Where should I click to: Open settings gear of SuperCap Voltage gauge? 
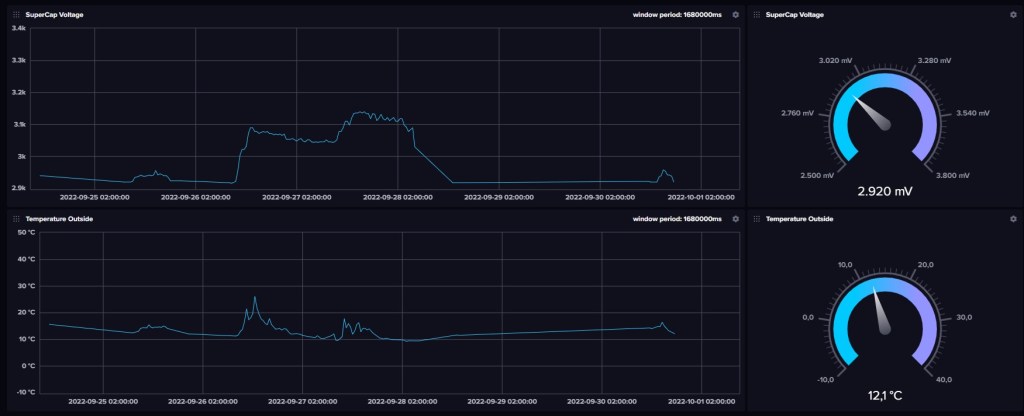pos(1013,15)
